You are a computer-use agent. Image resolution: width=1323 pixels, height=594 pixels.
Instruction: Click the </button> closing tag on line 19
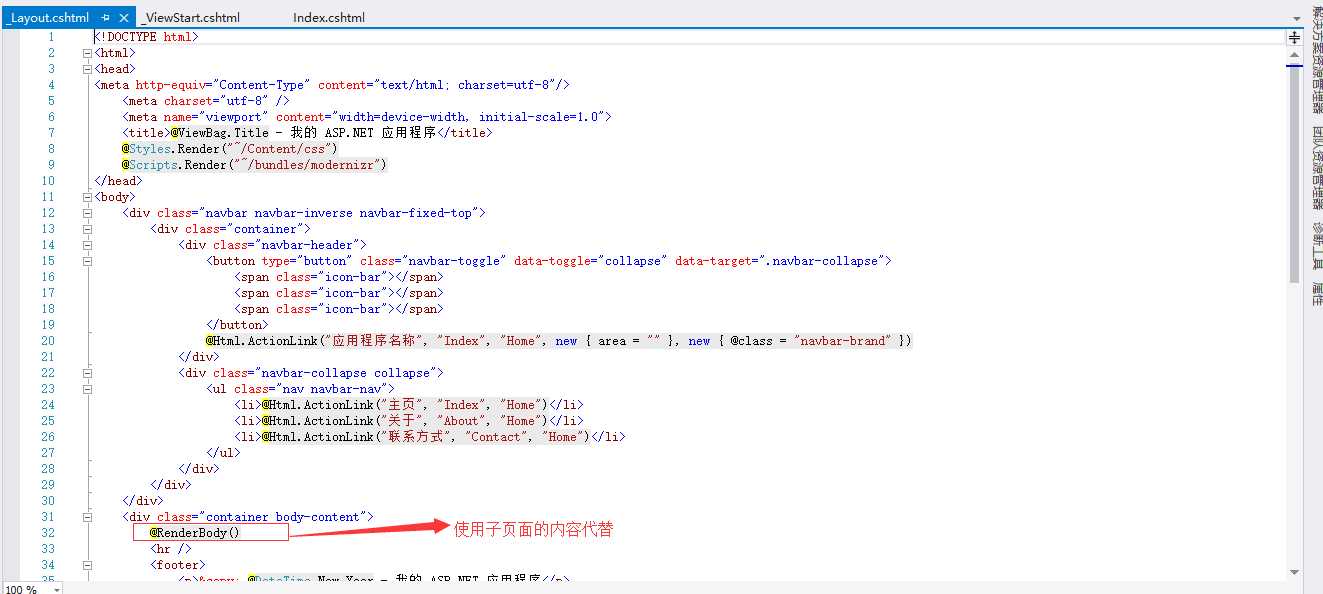pos(237,325)
